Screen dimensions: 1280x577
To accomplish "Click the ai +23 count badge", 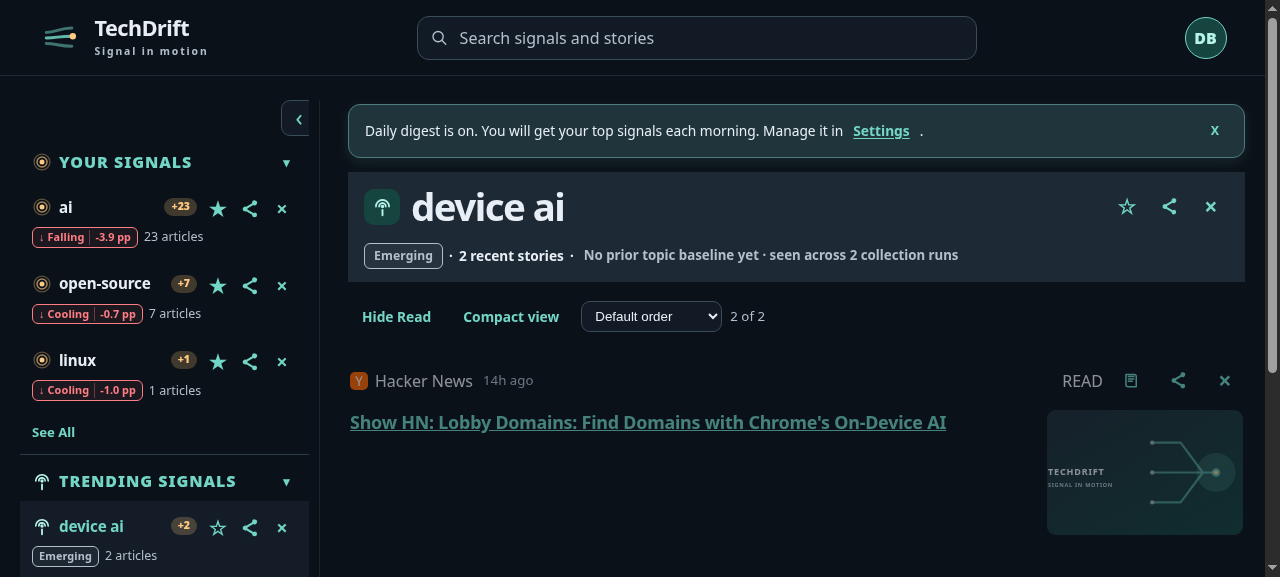I will (181, 207).
